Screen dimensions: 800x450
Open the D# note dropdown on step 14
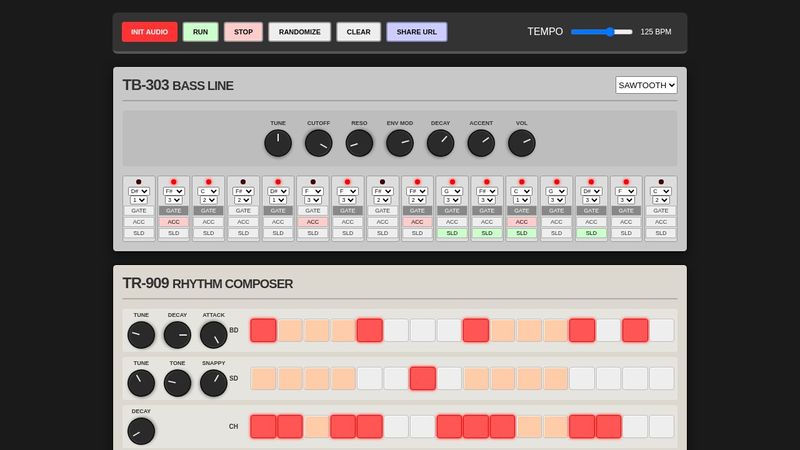(x=591, y=191)
